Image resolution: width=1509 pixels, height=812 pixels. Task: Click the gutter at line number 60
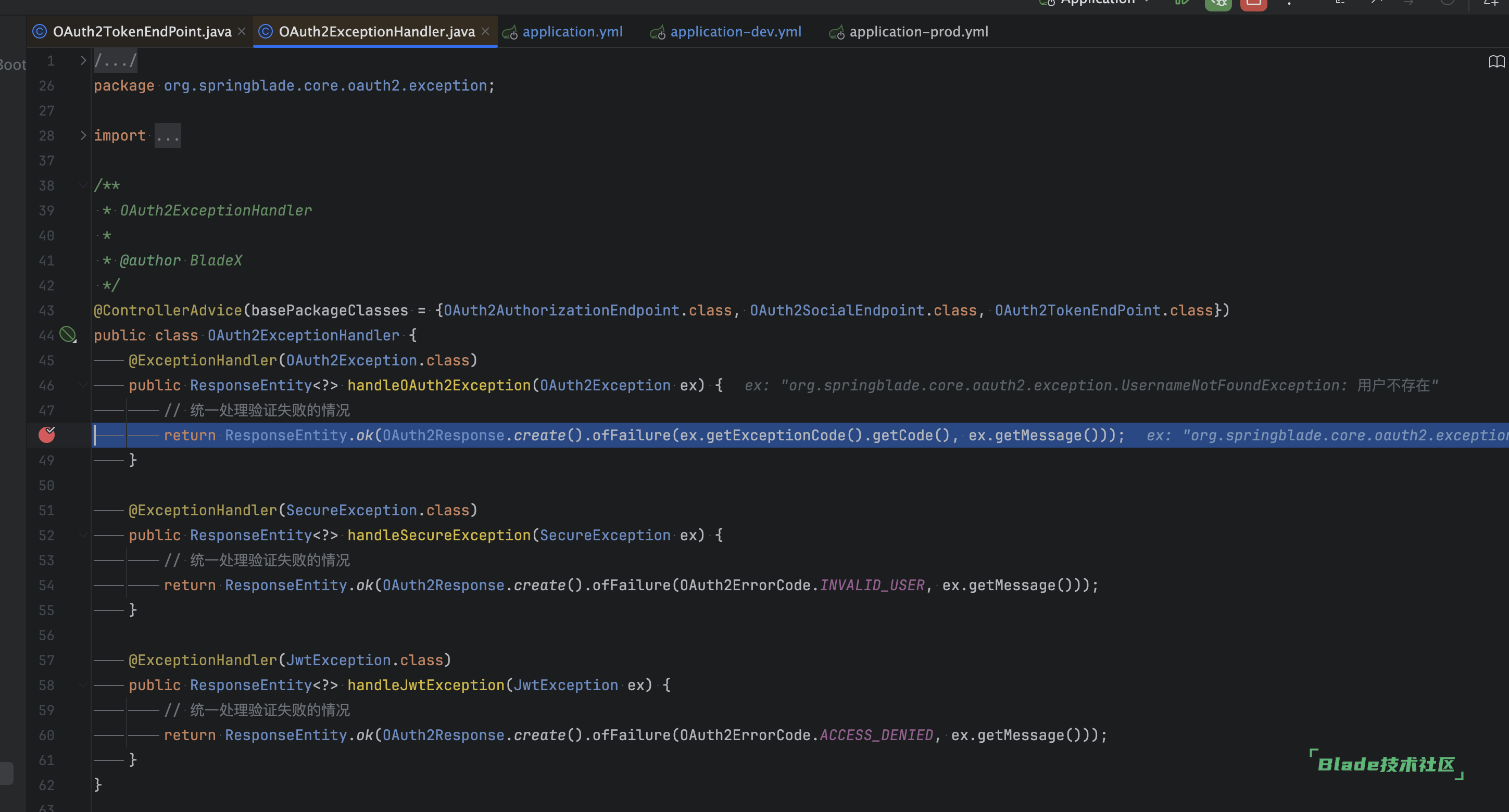(x=46, y=735)
